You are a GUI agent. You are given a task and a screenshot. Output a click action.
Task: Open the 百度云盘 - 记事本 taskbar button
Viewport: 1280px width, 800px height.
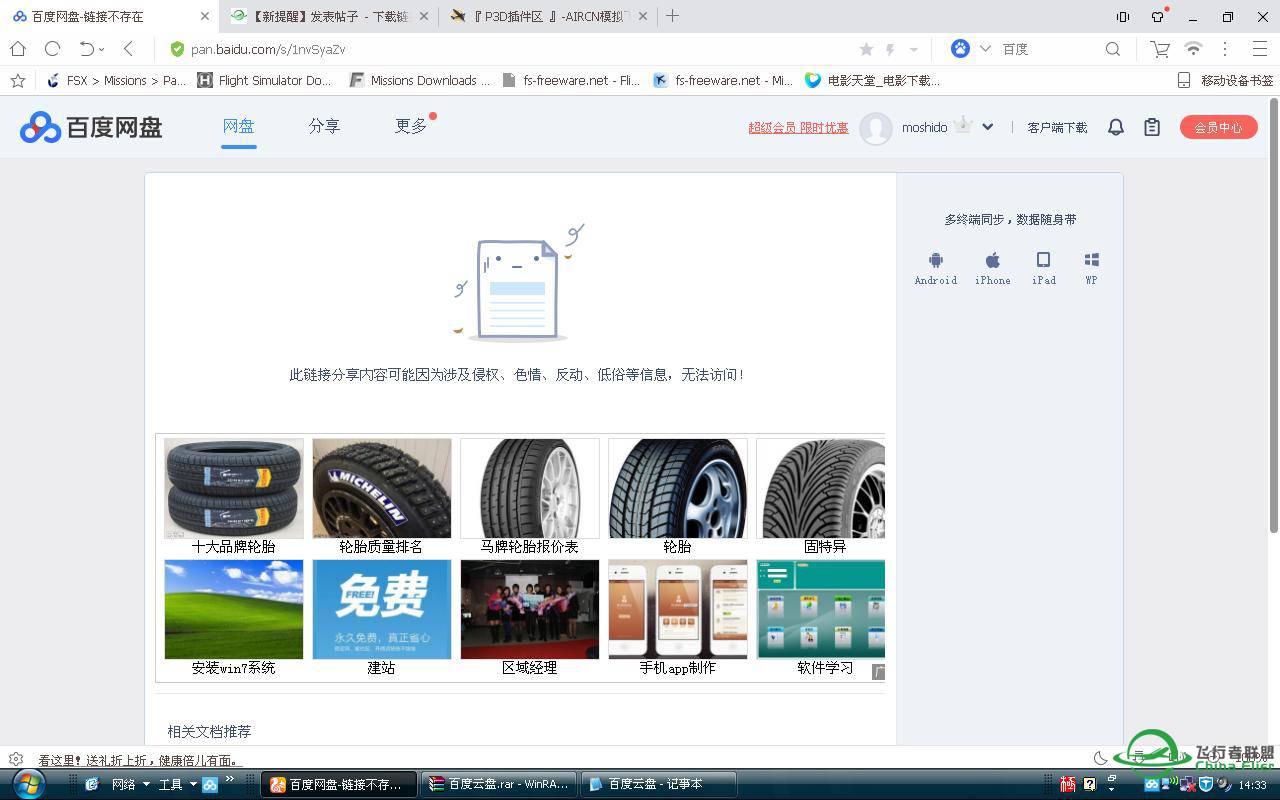(659, 784)
